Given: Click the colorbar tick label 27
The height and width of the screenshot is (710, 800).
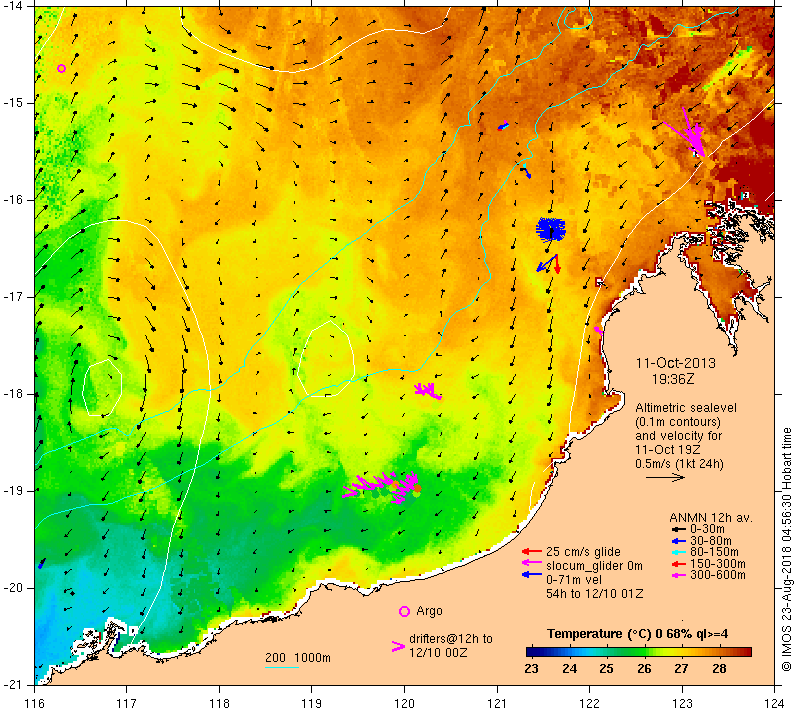Looking at the screenshot, I should pyautogui.click(x=682, y=669).
